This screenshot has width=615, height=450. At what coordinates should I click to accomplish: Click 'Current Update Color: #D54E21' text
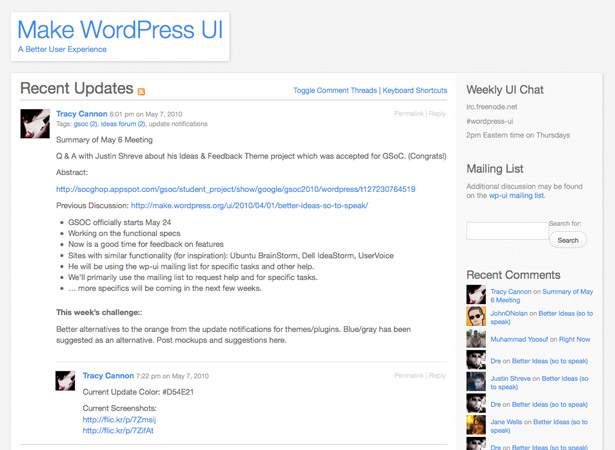point(138,392)
